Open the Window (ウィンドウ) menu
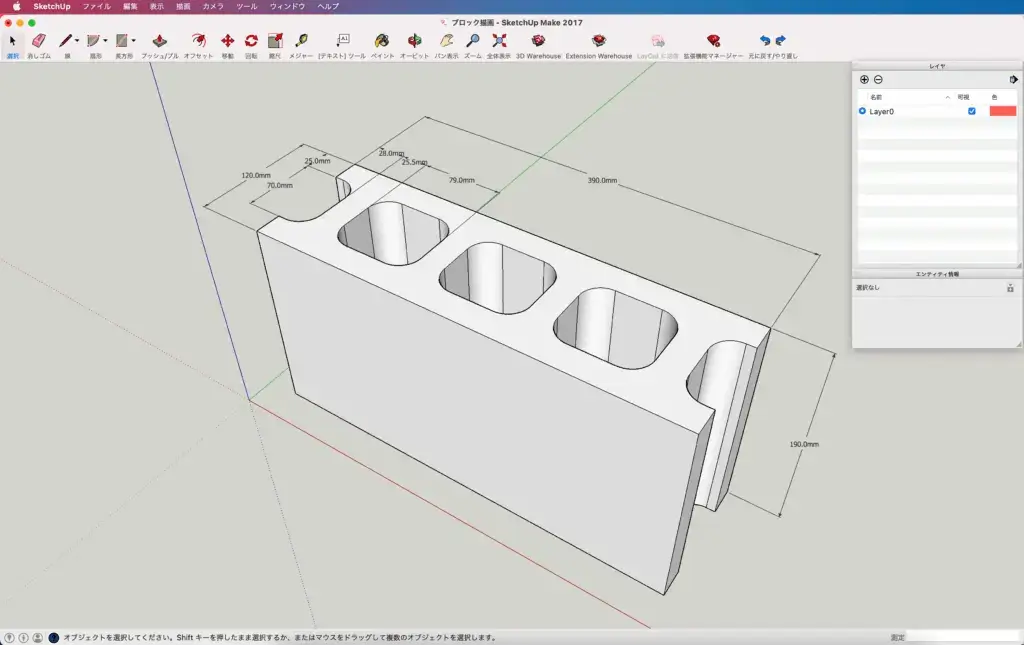This screenshot has width=1024, height=645. click(287, 7)
